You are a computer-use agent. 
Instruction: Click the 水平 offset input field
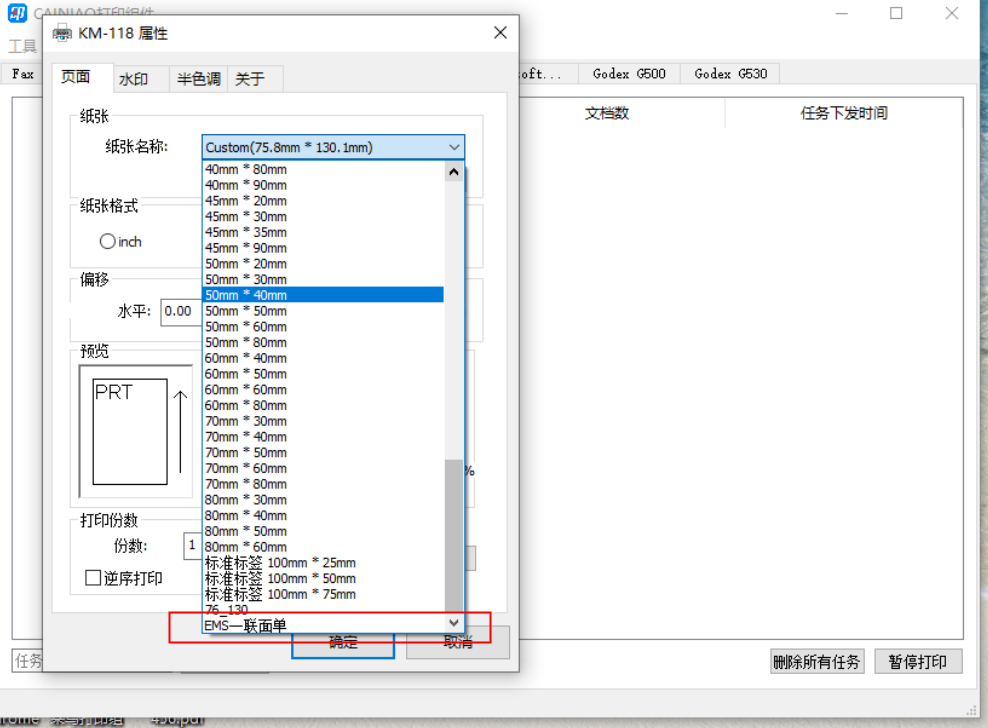(x=178, y=311)
